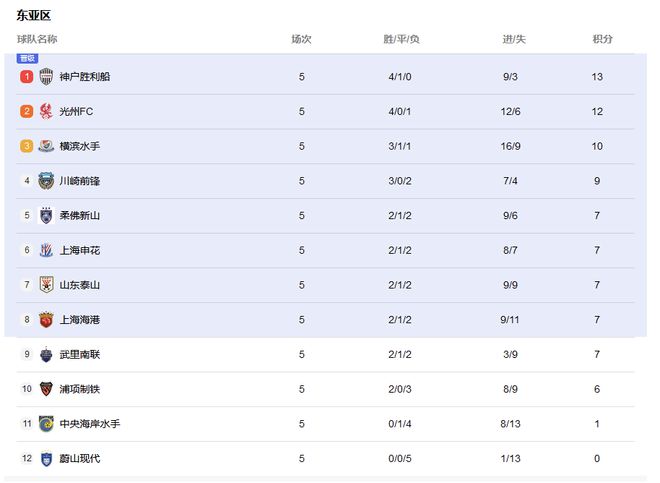Click rank number 12 beside 蔚山现代
The image size is (660, 483).
coord(27,458)
